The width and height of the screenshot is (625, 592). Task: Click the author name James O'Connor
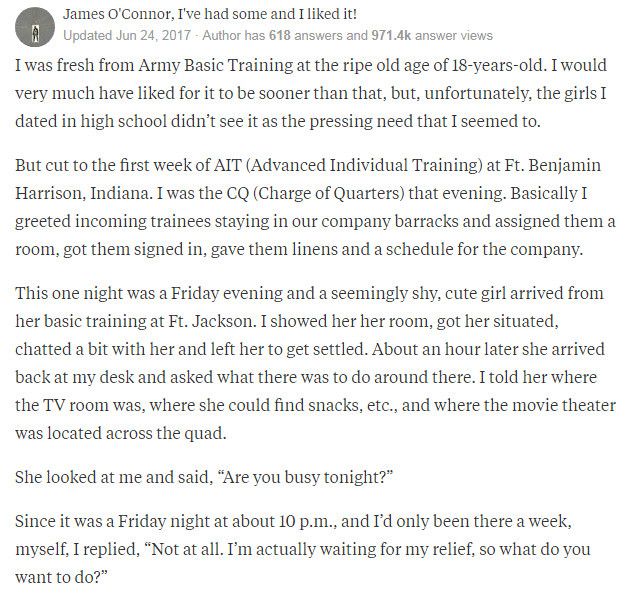pos(118,14)
